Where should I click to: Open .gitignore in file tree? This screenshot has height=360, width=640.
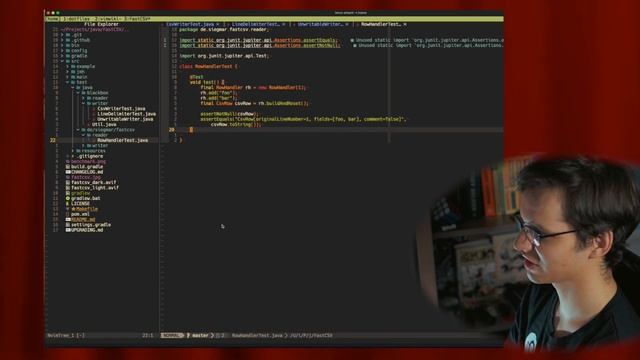[90, 156]
